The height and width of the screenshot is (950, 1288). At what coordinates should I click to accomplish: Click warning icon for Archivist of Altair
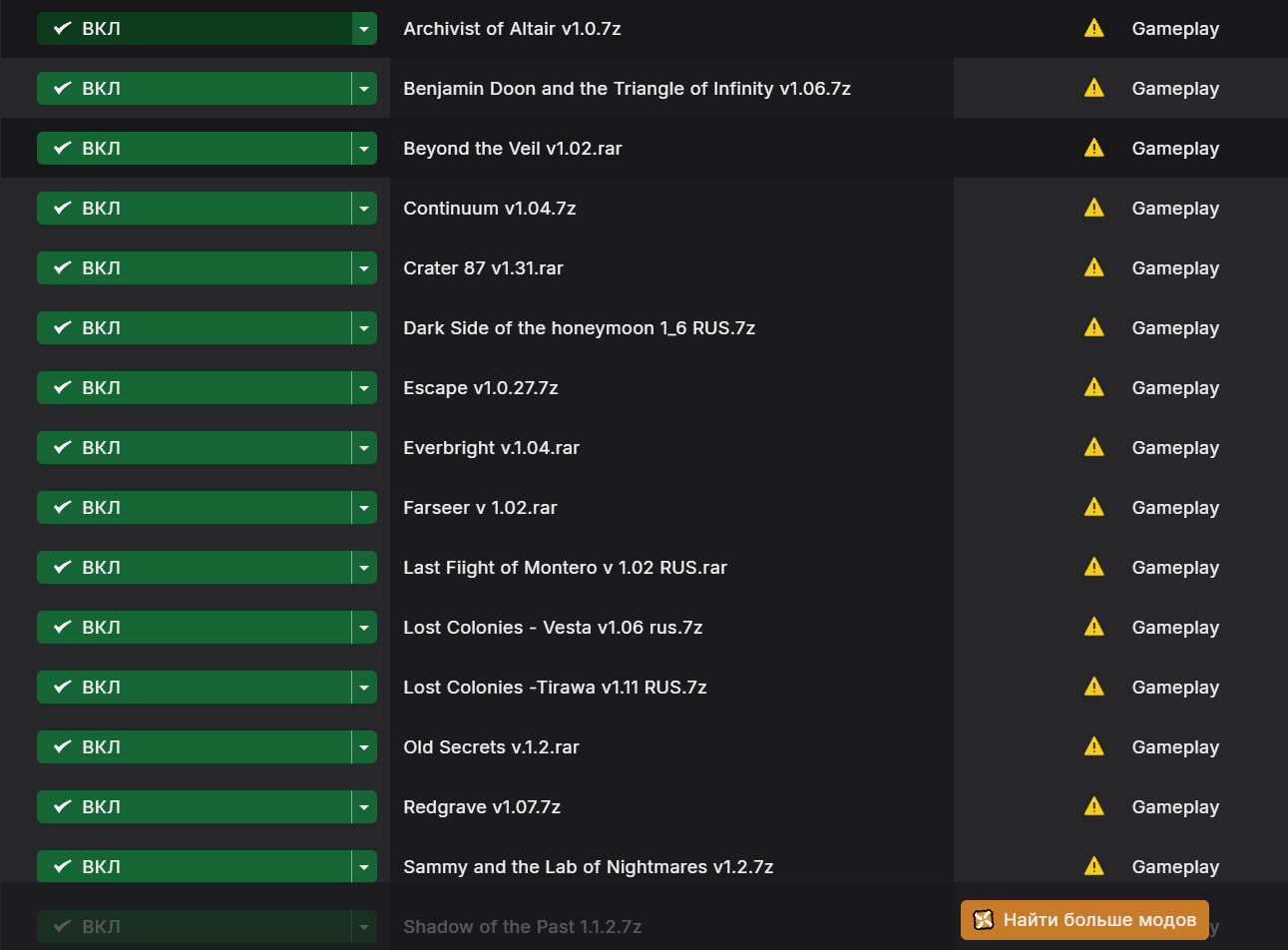point(1093,28)
